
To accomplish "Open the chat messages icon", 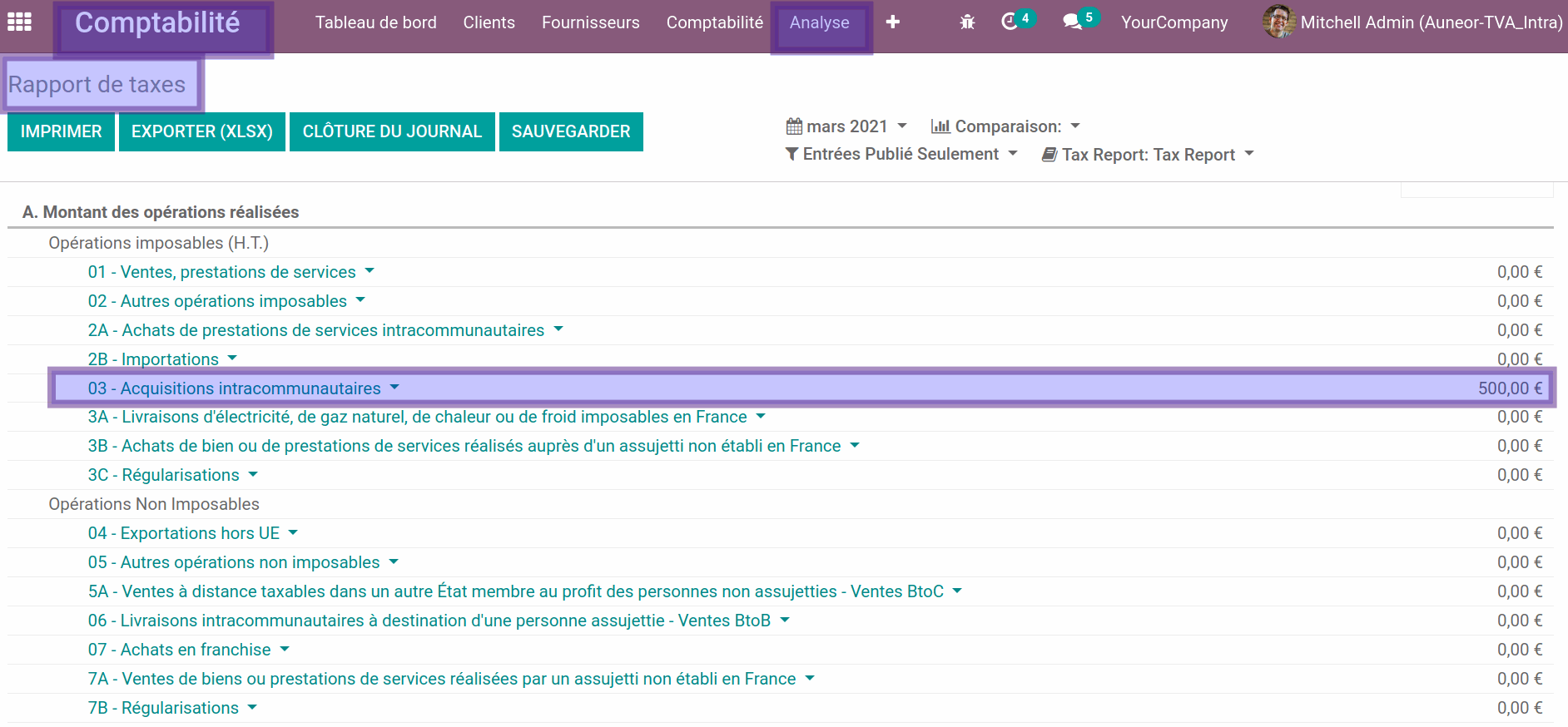I will (x=1073, y=22).
